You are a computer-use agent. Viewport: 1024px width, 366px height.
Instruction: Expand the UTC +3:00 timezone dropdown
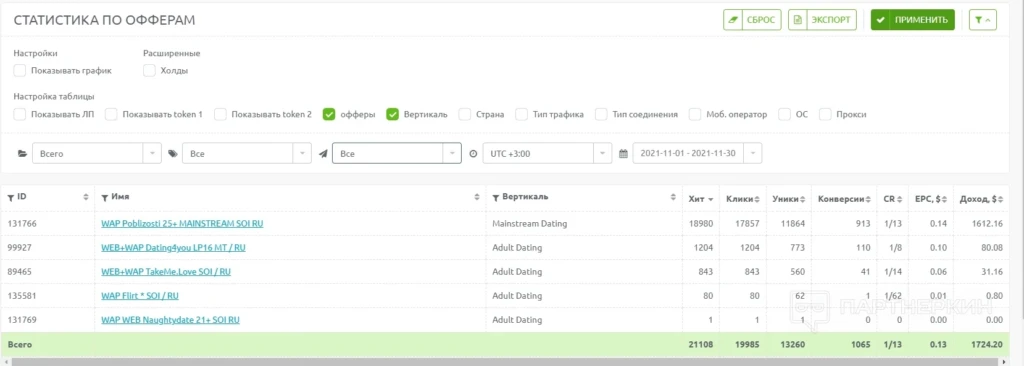point(547,154)
